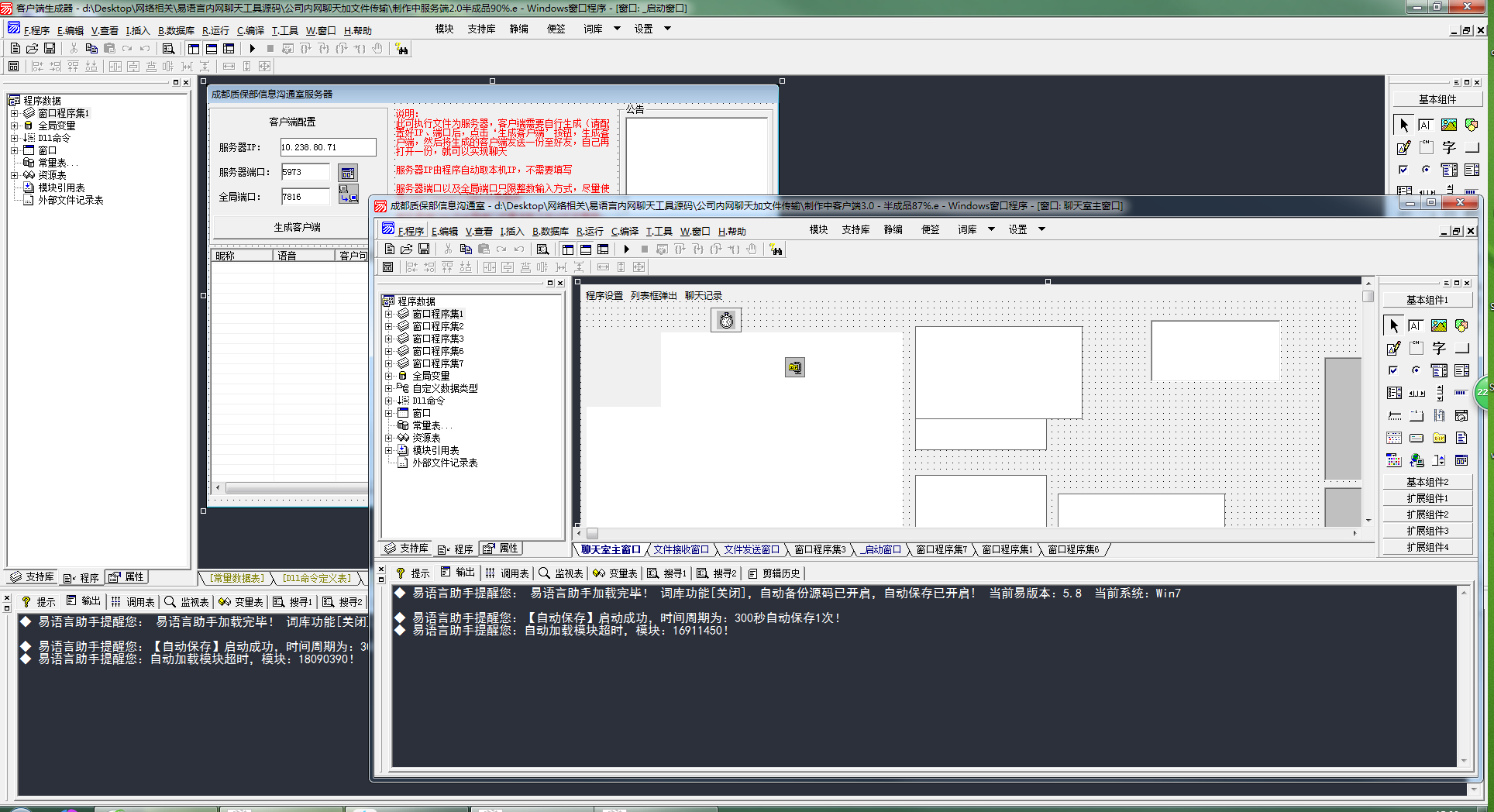The width and height of the screenshot is (1494, 812).
Task: Expand 全局变量 node in back window tree
Action: (14, 126)
